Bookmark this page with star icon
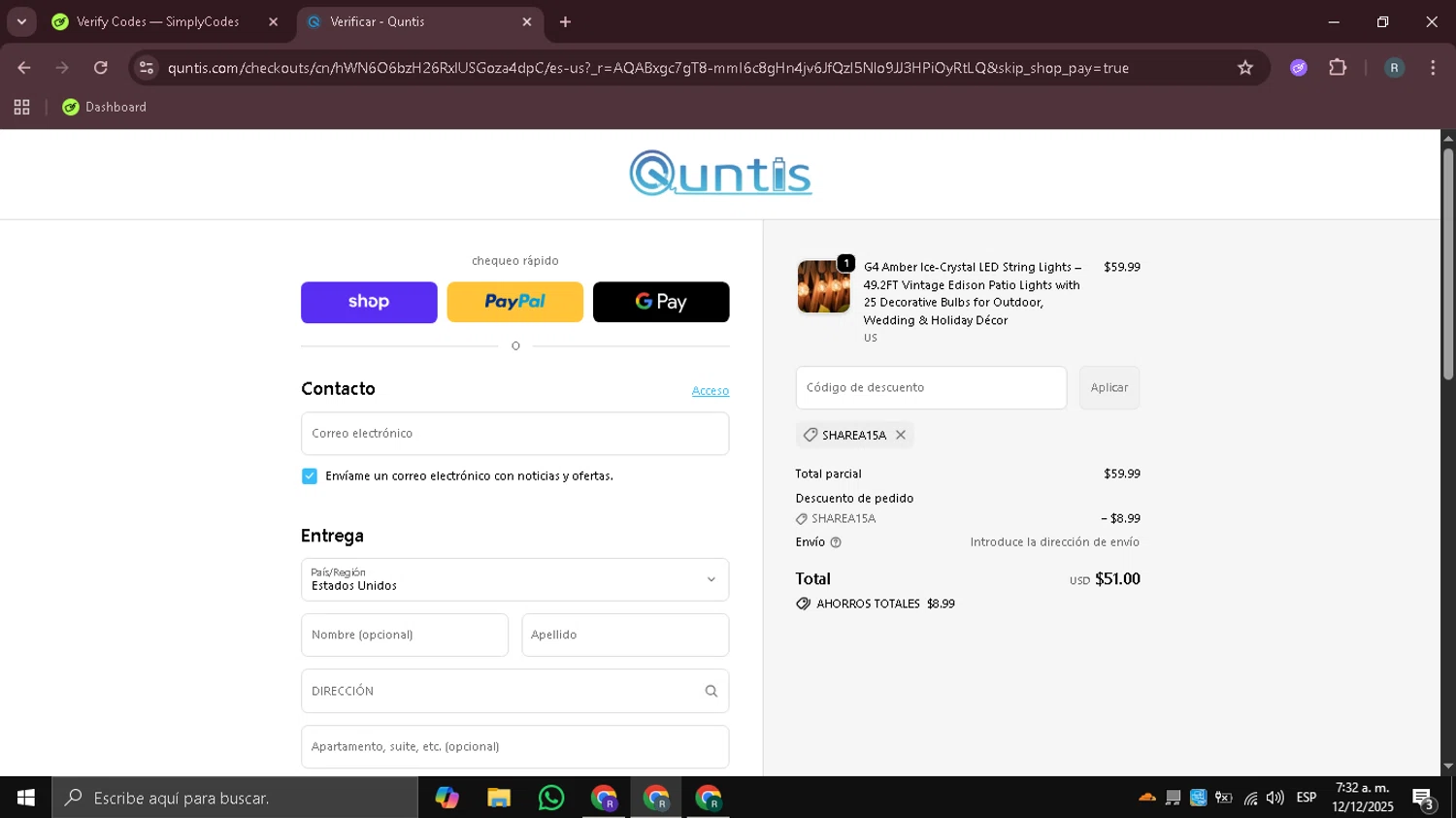Image resolution: width=1456 pixels, height=818 pixels. [x=1245, y=68]
